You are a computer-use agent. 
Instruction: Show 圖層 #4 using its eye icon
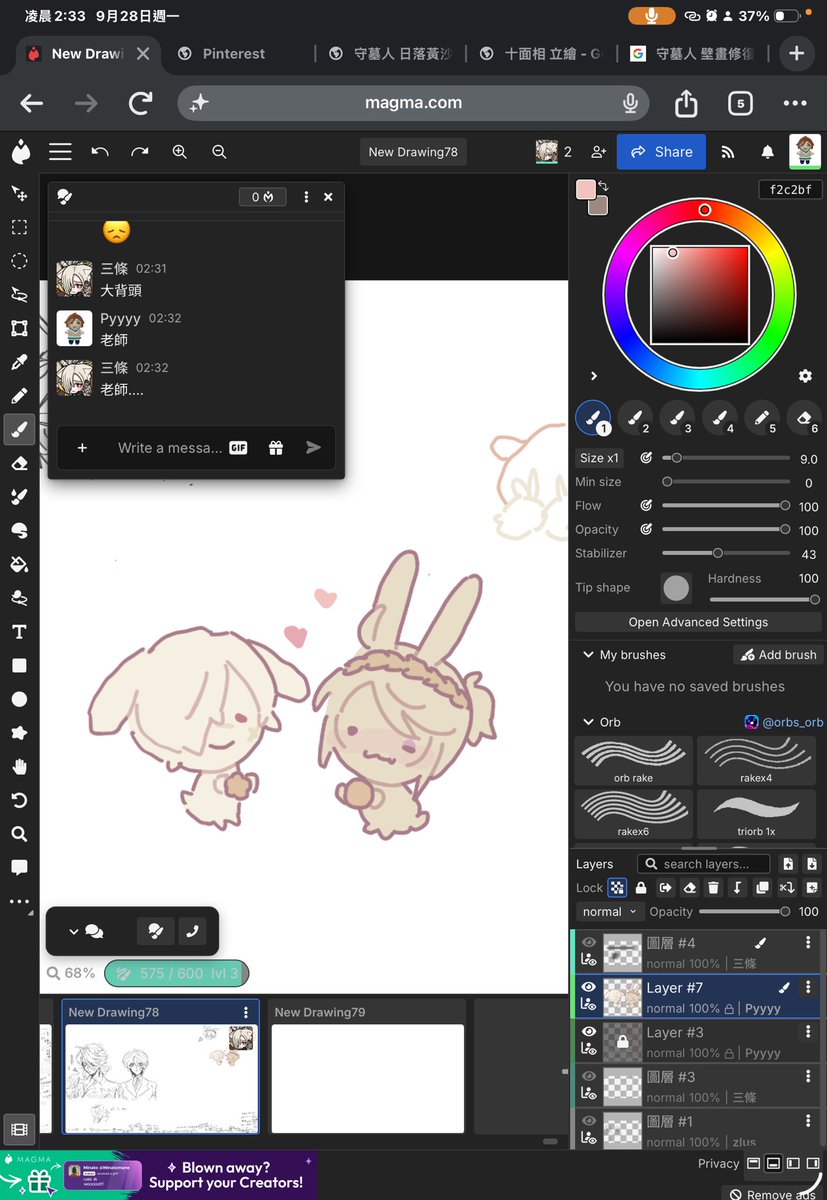(589, 942)
